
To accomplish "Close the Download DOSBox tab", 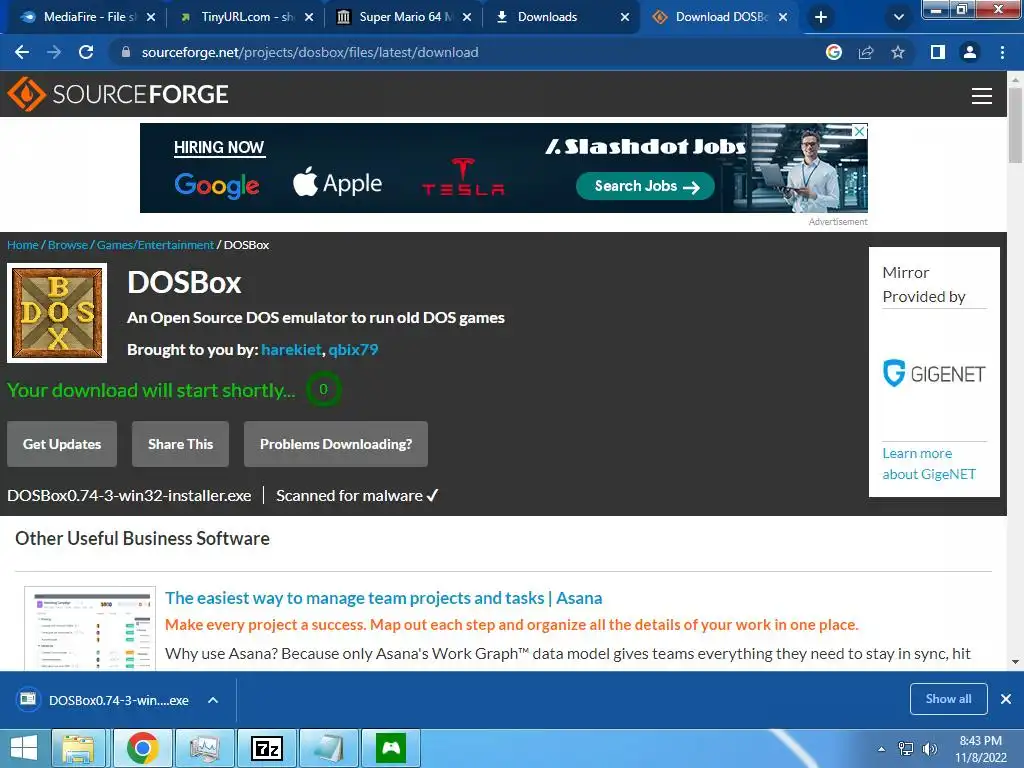I will click(x=783, y=17).
